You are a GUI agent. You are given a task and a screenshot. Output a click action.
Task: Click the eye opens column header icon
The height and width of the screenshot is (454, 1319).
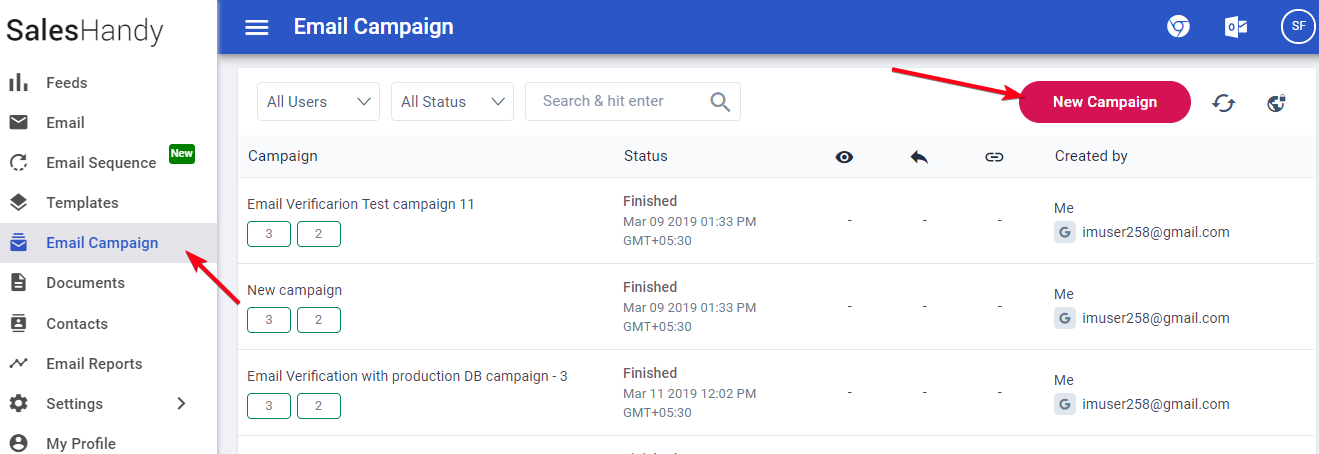[844, 157]
